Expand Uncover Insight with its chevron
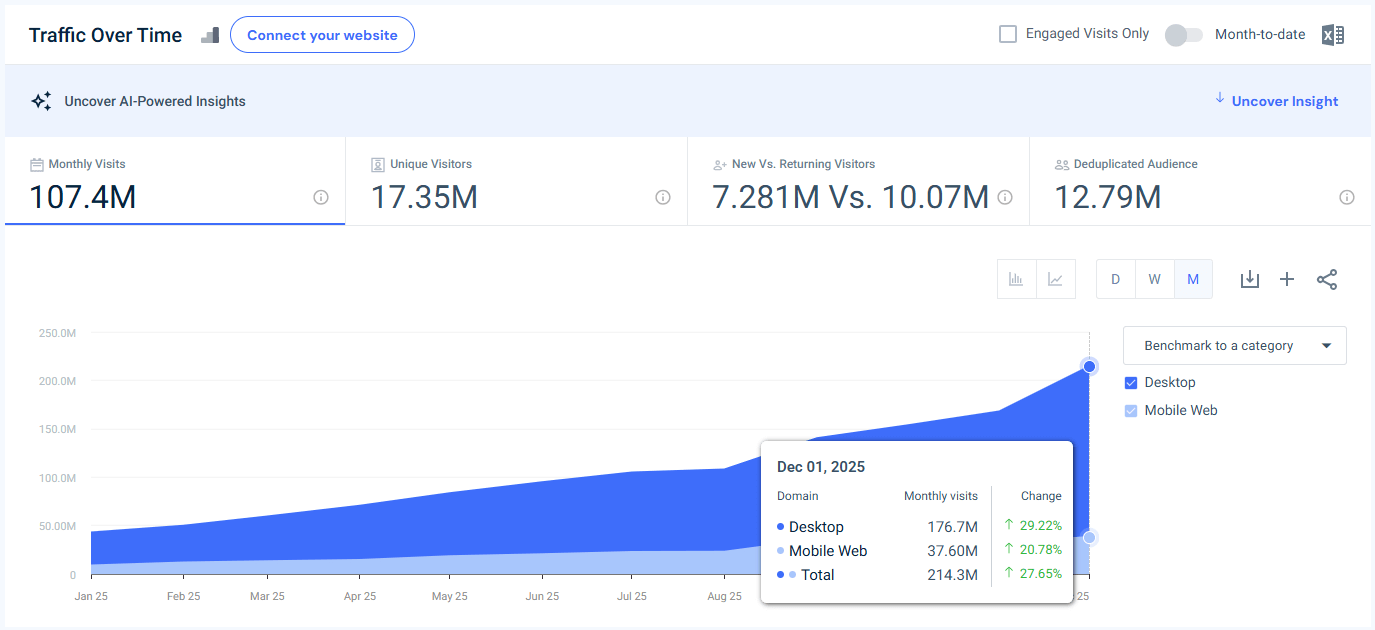 [x=1219, y=100]
